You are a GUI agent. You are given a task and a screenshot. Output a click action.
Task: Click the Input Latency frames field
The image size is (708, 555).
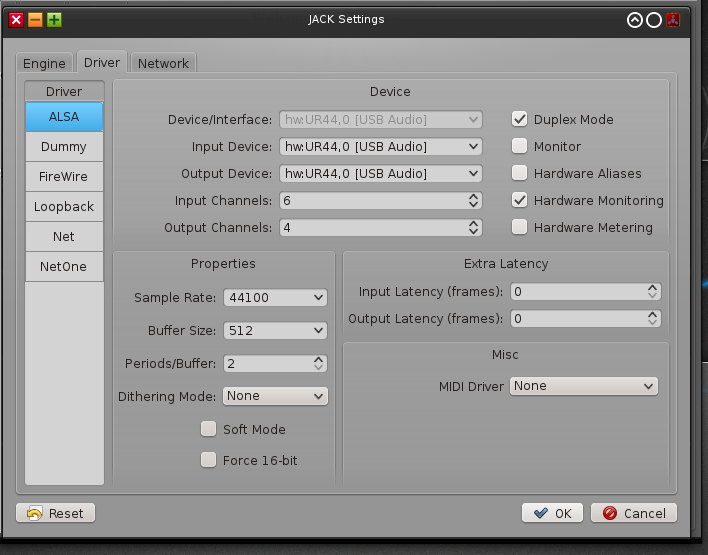point(578,292)
